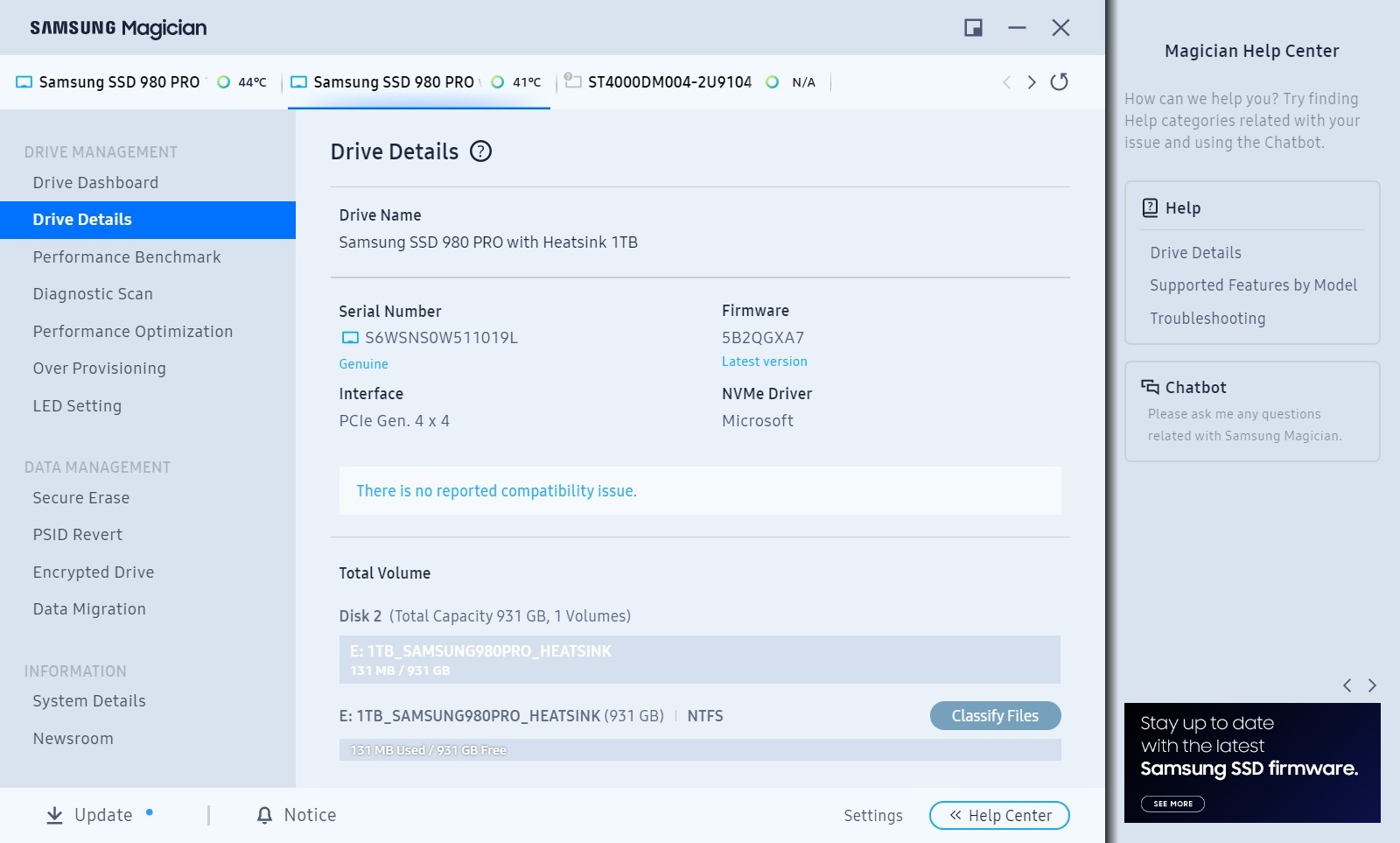Image resolution: width=1400 pixels, height=843 pixels.
Task: Click the Notice bell icon
Action: [264, 815]
